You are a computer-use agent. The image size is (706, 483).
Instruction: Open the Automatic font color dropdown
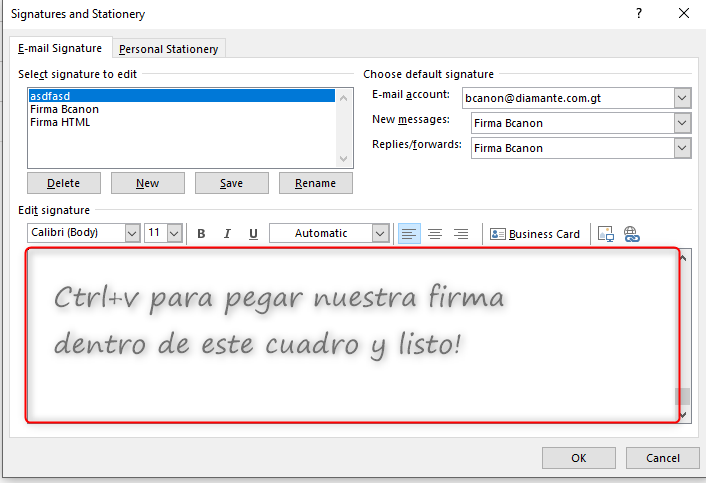pyautogui.click(x=380, y=233)
